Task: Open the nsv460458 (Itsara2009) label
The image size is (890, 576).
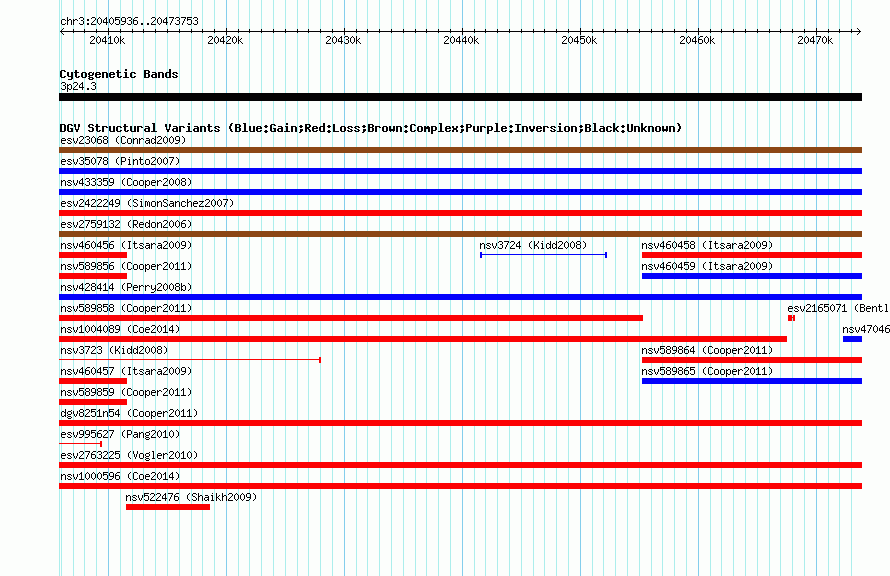Action: point(707,245)
